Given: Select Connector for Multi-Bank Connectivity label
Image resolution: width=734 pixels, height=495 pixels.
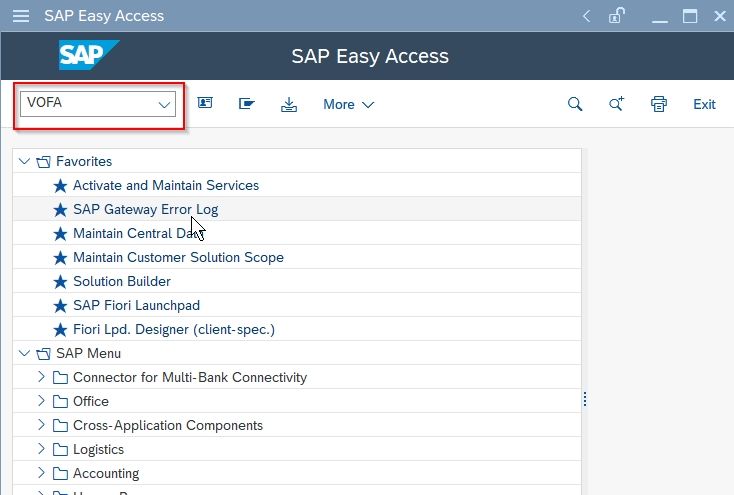Looking at the screenshot, I should point(190,377).
